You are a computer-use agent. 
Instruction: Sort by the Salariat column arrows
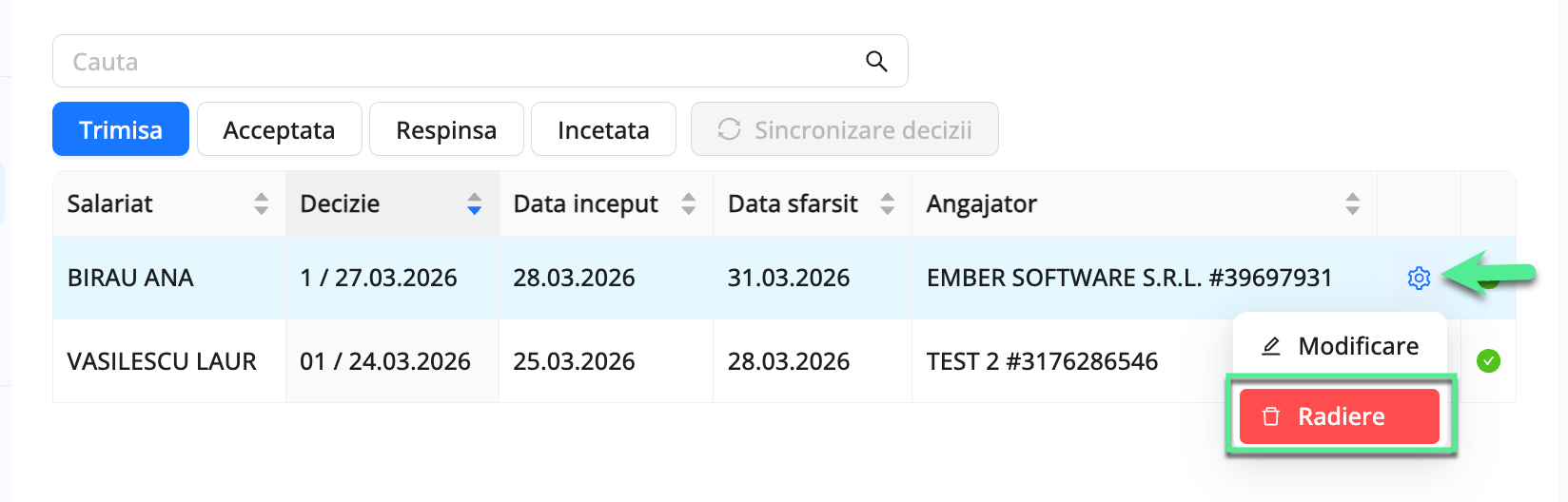pyautogui.click(x=262, y=203)
